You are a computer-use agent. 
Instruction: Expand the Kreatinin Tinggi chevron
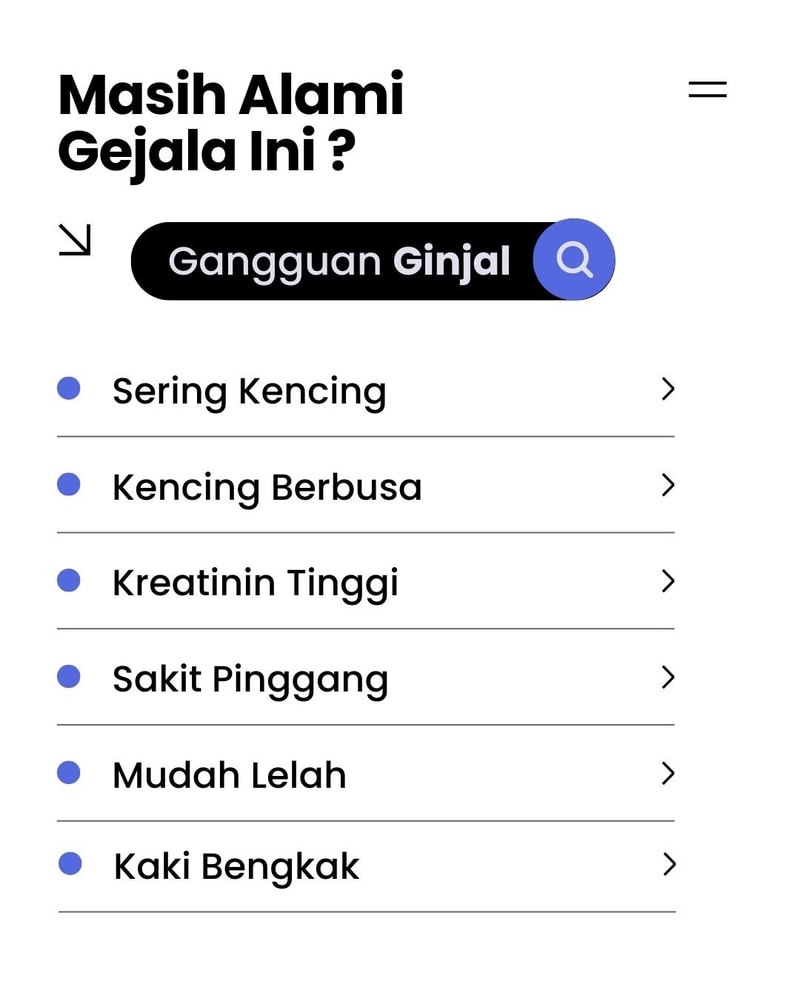point(668,581)
